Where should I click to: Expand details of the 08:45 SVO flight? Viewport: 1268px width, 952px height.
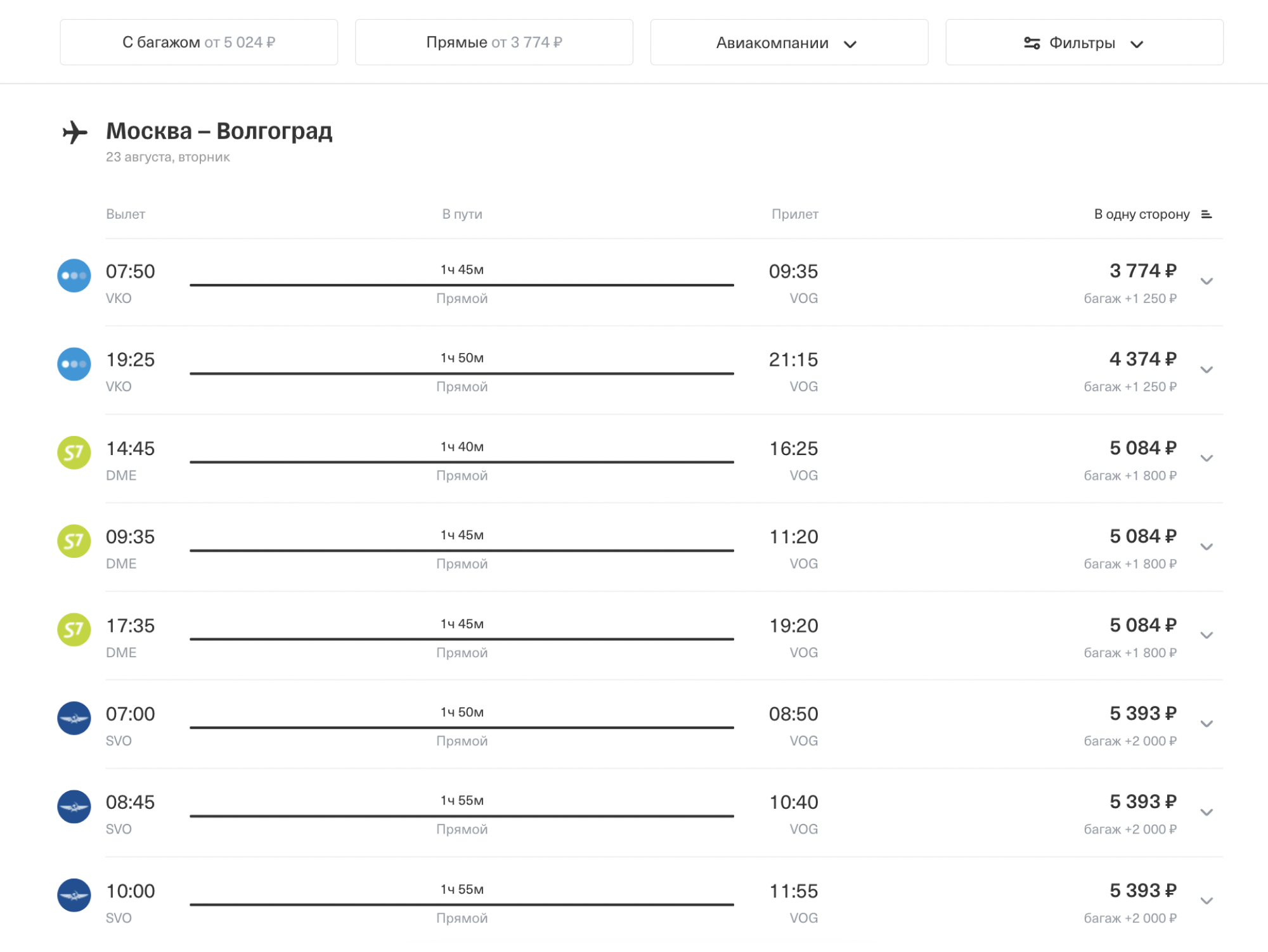1207,812
